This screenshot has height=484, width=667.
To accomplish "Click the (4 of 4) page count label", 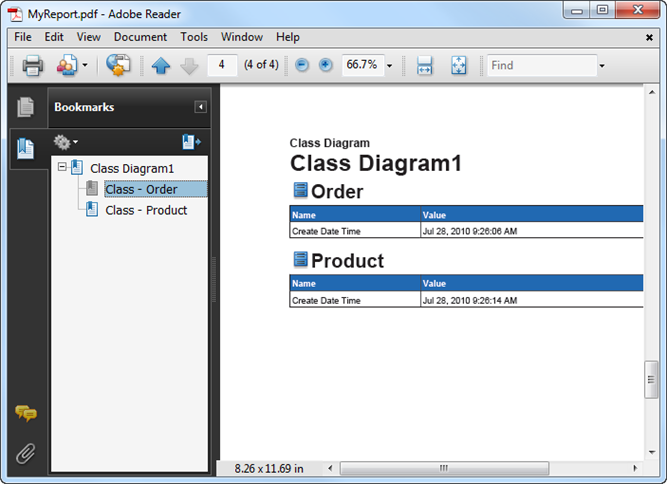I will pyautogui.click(x=261, y=65).
